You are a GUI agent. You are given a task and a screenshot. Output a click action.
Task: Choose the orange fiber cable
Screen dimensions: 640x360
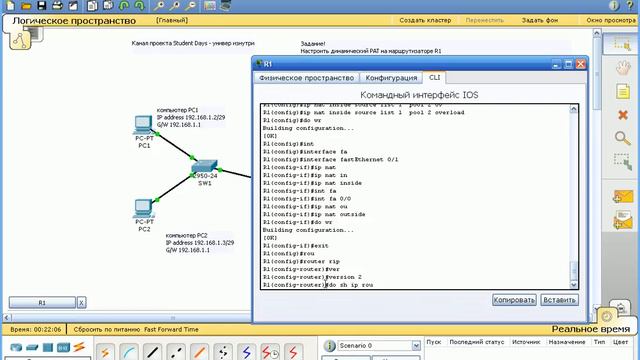200,352
